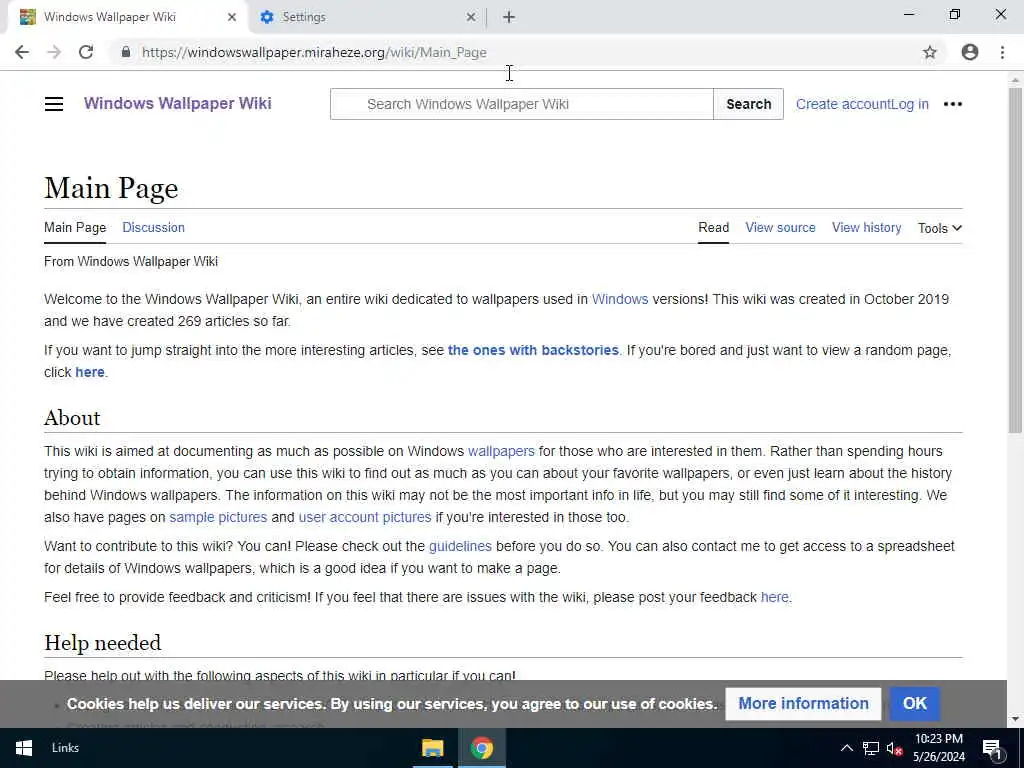Reload the current page
Screen dimensions: 1024x768
[x=86, y=52]
